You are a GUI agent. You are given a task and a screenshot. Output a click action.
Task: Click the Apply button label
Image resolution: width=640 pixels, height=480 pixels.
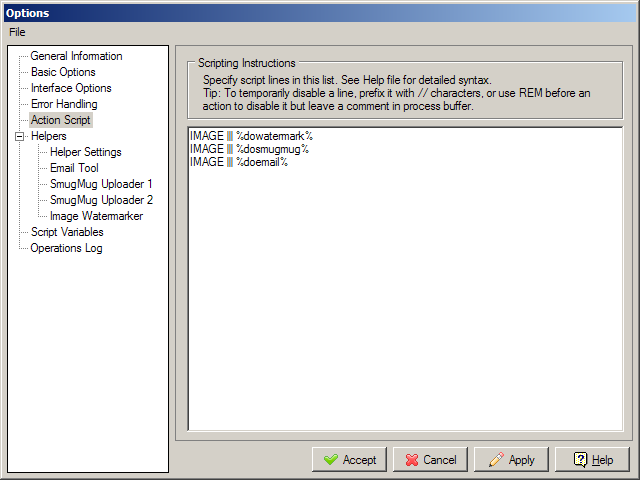522,460
